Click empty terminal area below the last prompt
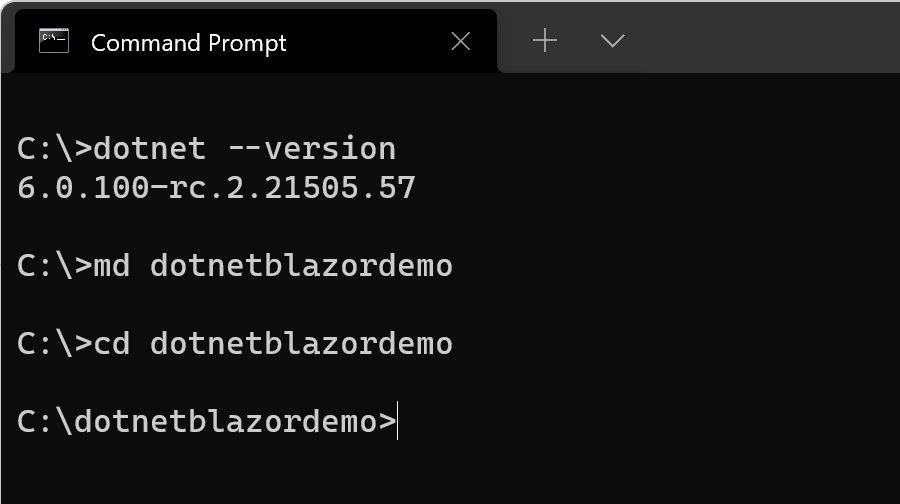 click(x=450, y=475)
